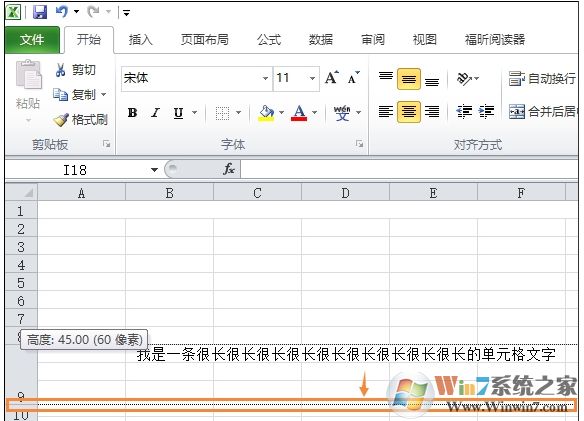Click 合并后居中 merge button

tap(542, 111)
